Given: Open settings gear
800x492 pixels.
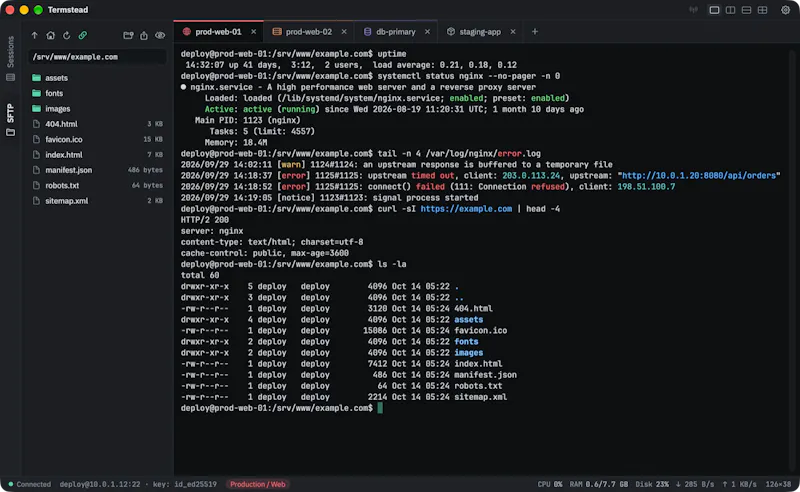Looking at the screenshot, I should (x=786, y=10).
